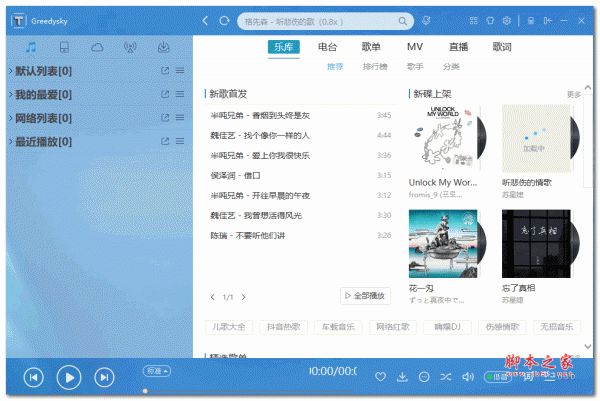Select the 排行榜 sub-tab
This screenshot has width=600, height=401.
pos(375,67)
